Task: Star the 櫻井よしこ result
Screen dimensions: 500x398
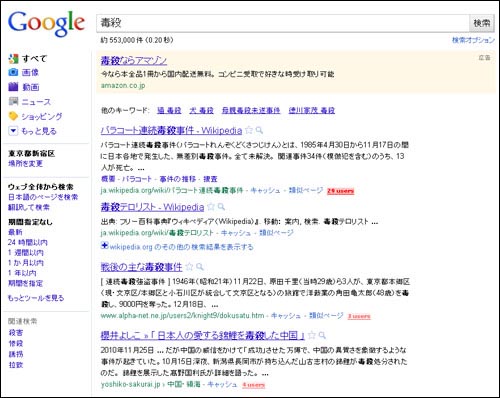Action: (312, 335)
